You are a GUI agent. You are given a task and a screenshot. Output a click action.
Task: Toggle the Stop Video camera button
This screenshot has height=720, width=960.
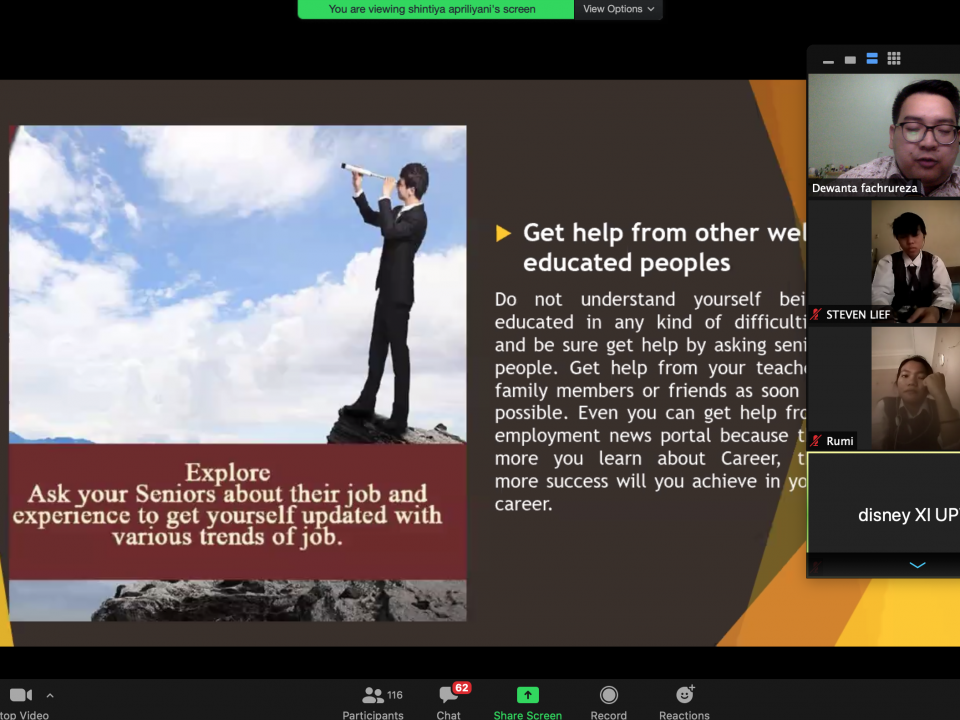click(21, 702)
